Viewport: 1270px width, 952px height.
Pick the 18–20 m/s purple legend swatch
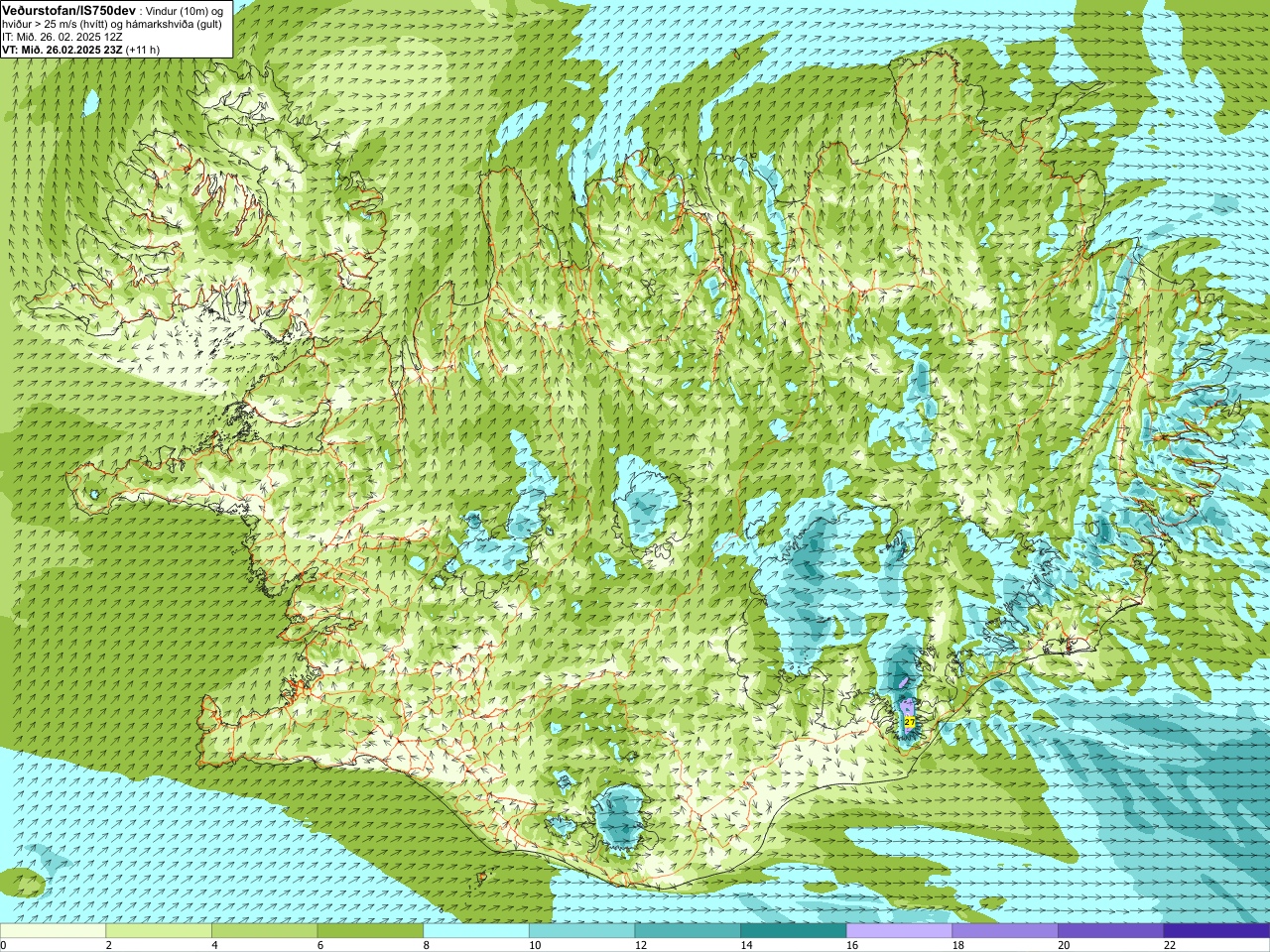(1005, 931)
